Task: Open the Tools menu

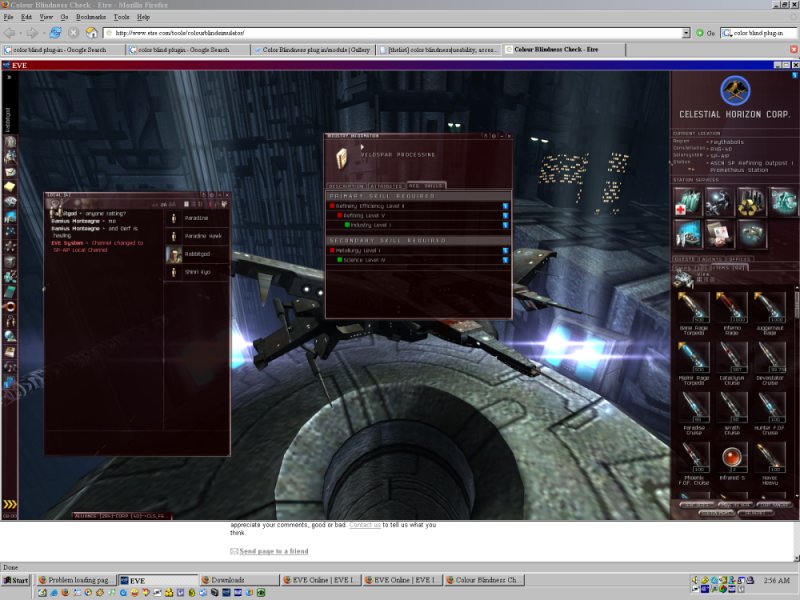Action: coord(121,17)
